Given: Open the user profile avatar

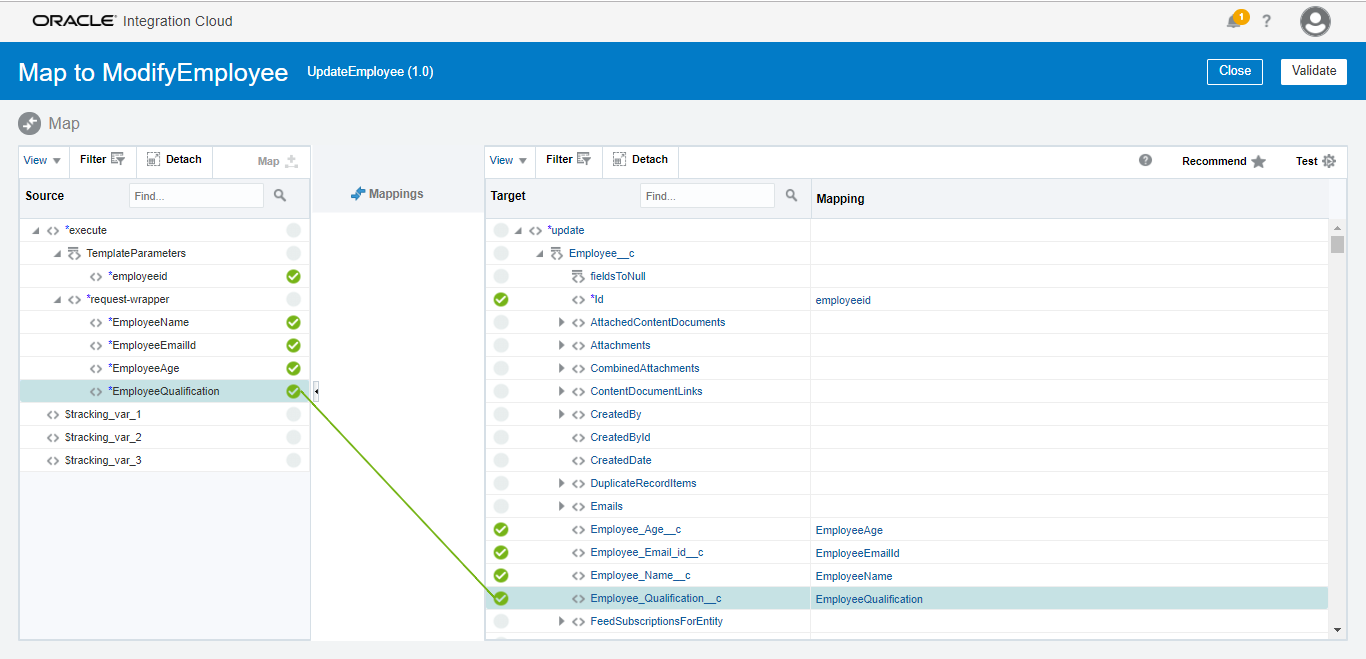Looking at the screenshot, I should click(1315, 21).
